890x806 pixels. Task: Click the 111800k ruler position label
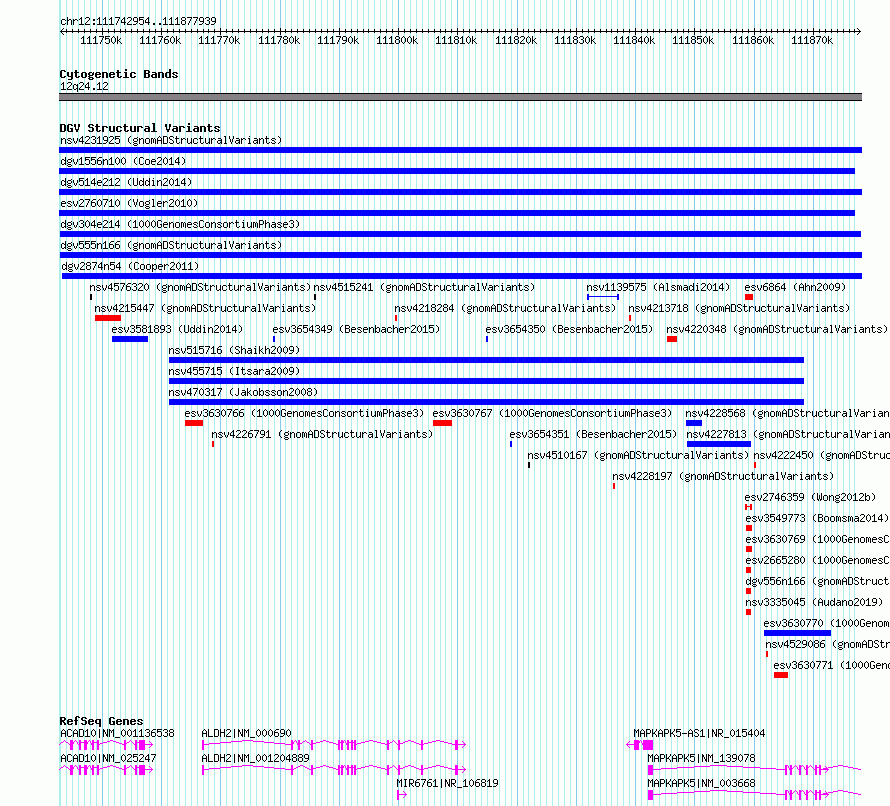tap(397, 40)
